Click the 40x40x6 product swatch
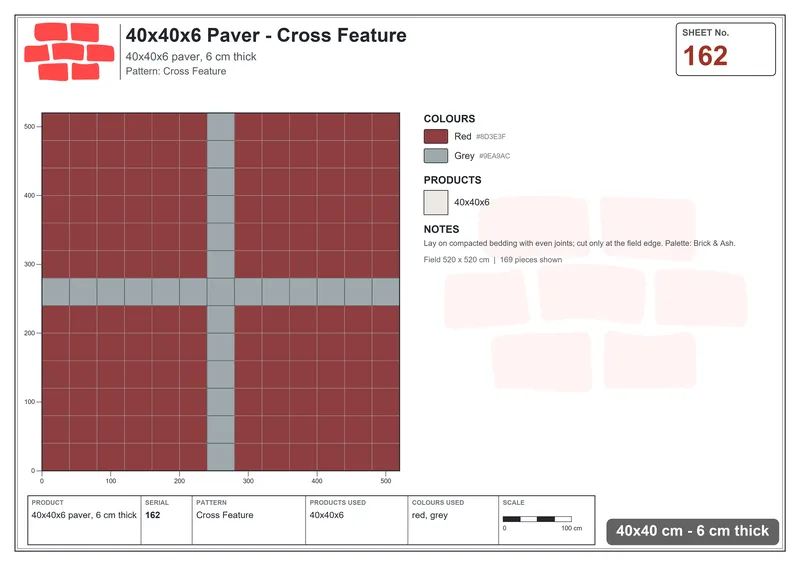 tap(436, 202)
